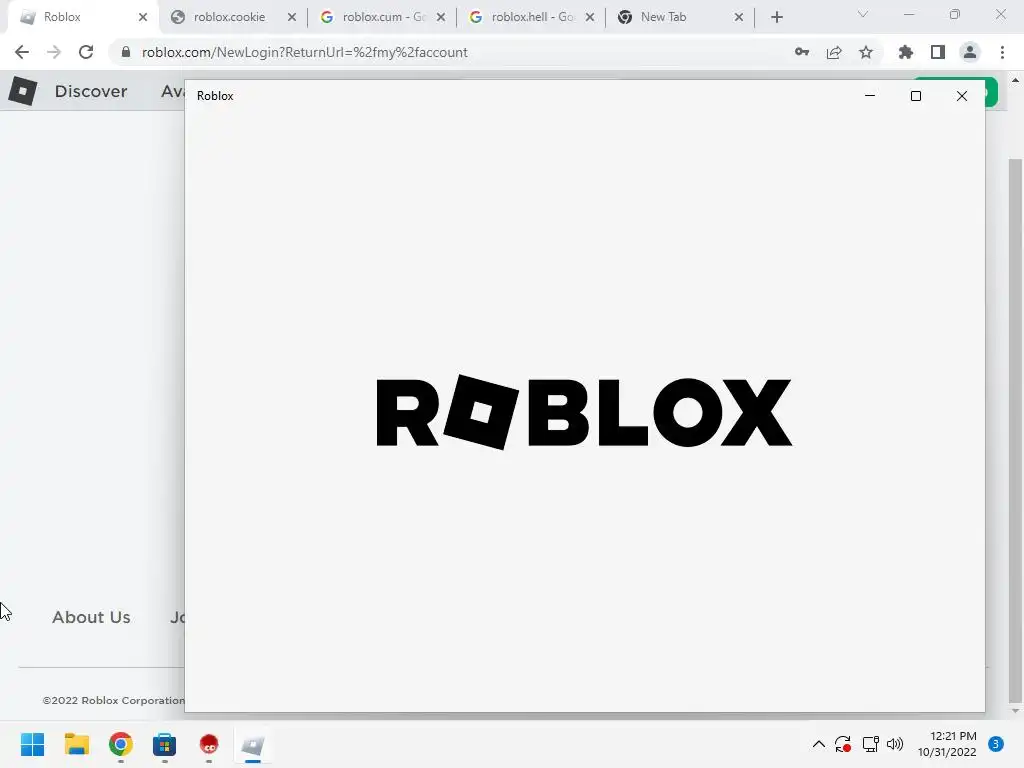Close the first Roblox browser tab
Viewport: 1024px width, 768px height.
click(143, 18)
